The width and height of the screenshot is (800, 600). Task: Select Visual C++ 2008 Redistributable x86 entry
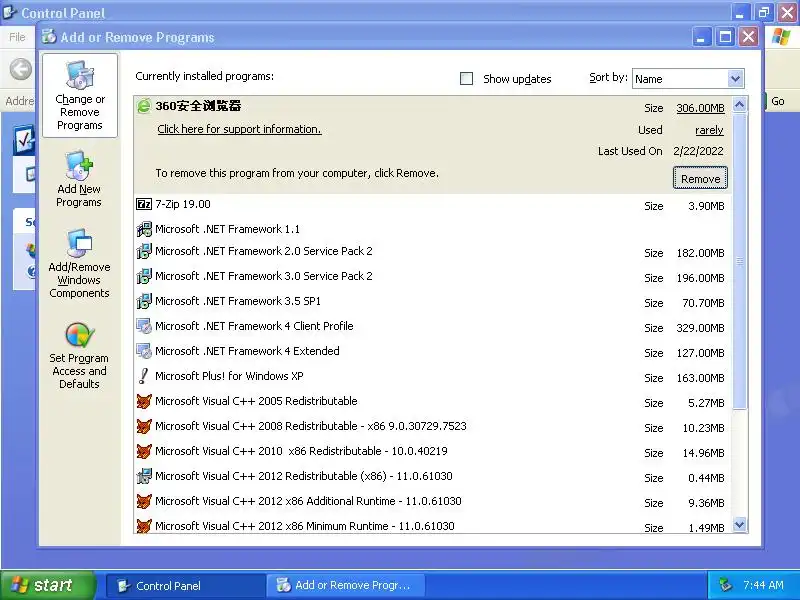(x=433, y=427)
